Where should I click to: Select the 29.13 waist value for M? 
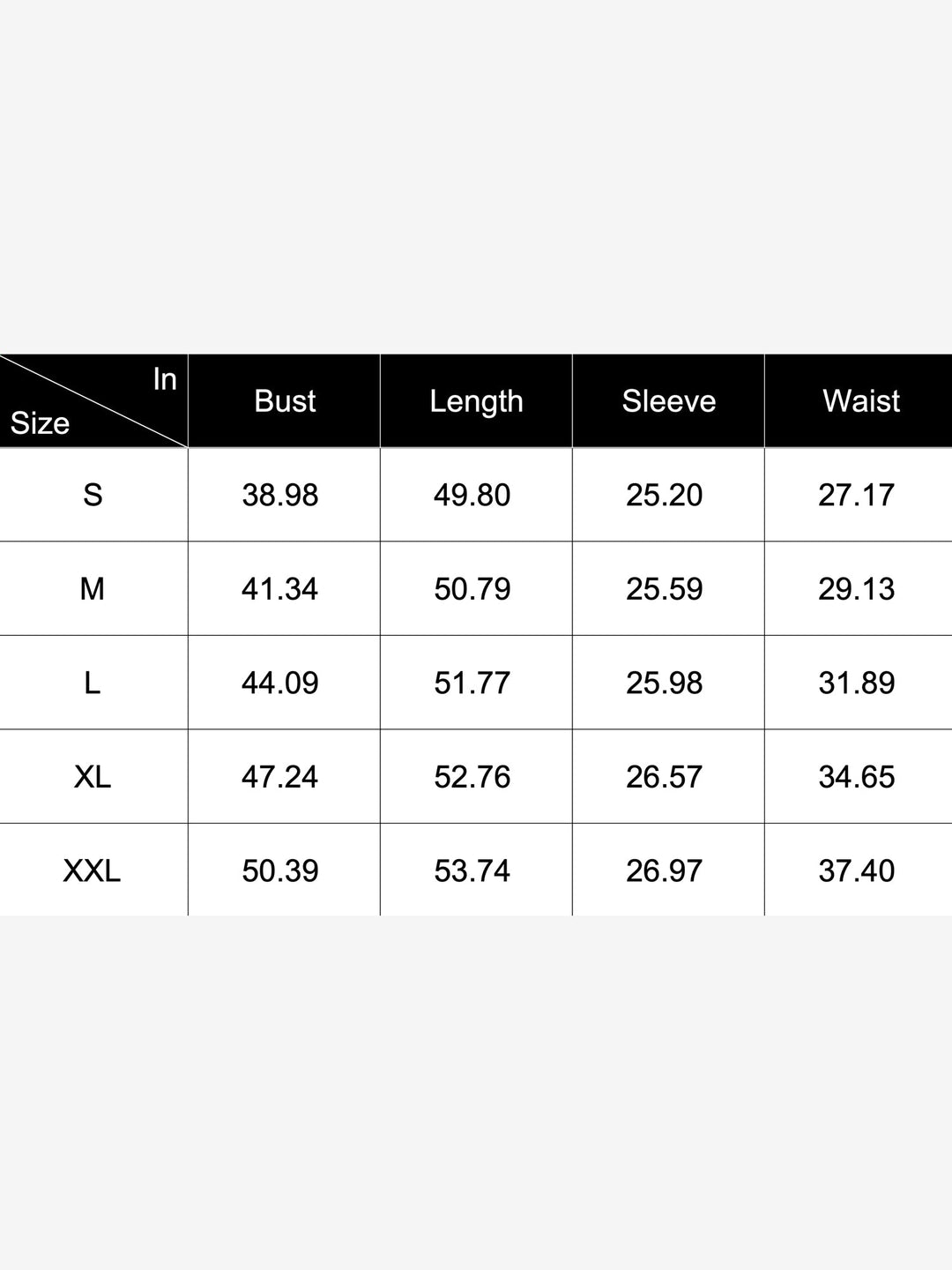857,588
